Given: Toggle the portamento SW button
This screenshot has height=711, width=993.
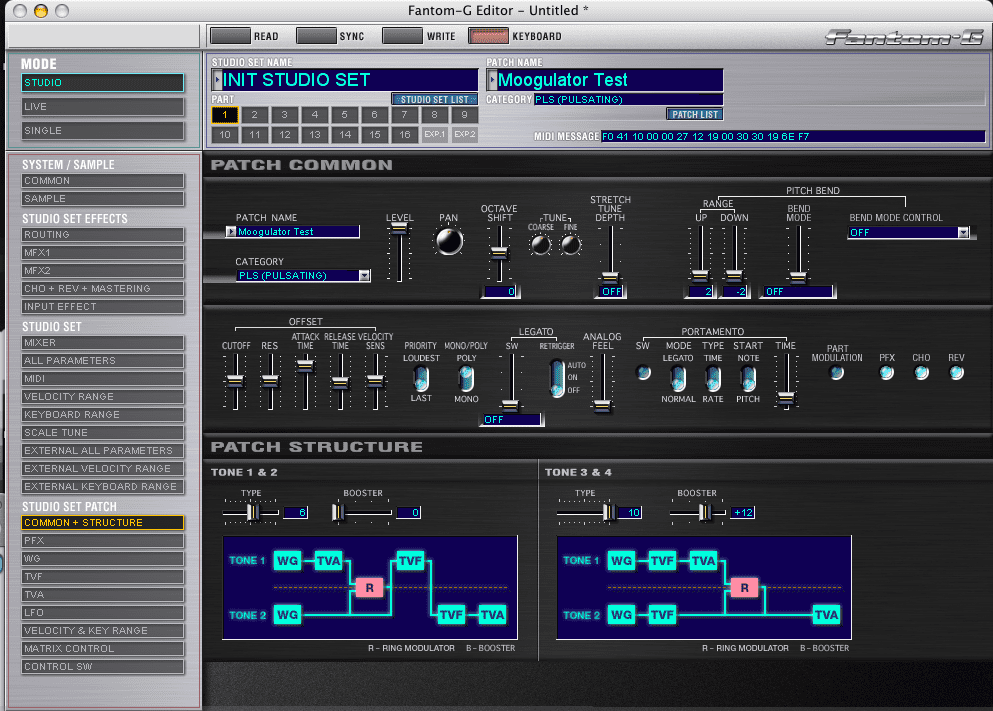Looking at the screenshot, I should pos(643,372).
